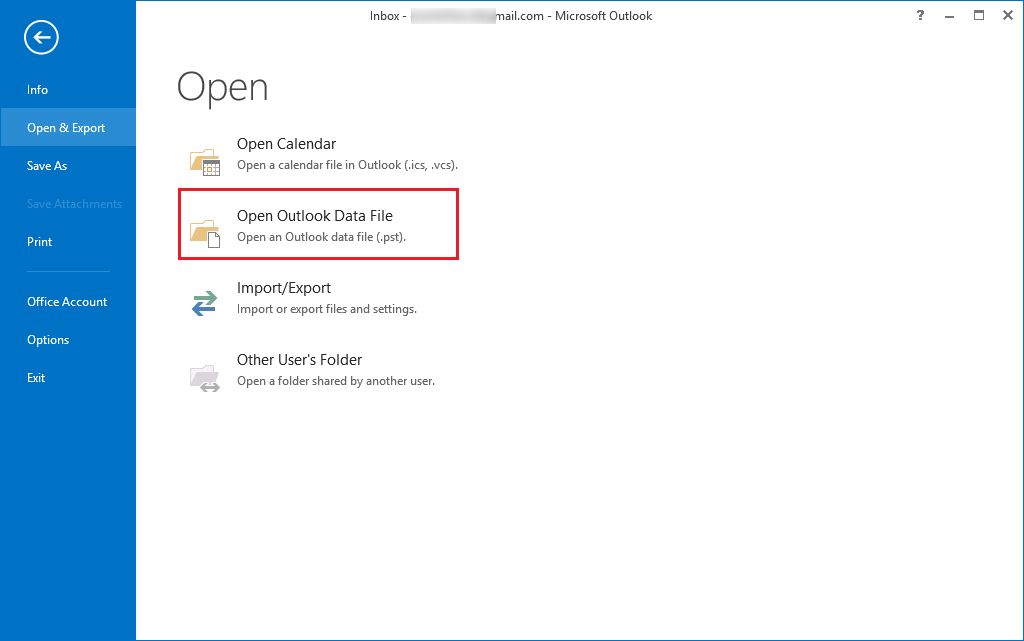Minimize the Outlook window
The width and height of the screenshot is (1024, 641).
coord(950,16)
